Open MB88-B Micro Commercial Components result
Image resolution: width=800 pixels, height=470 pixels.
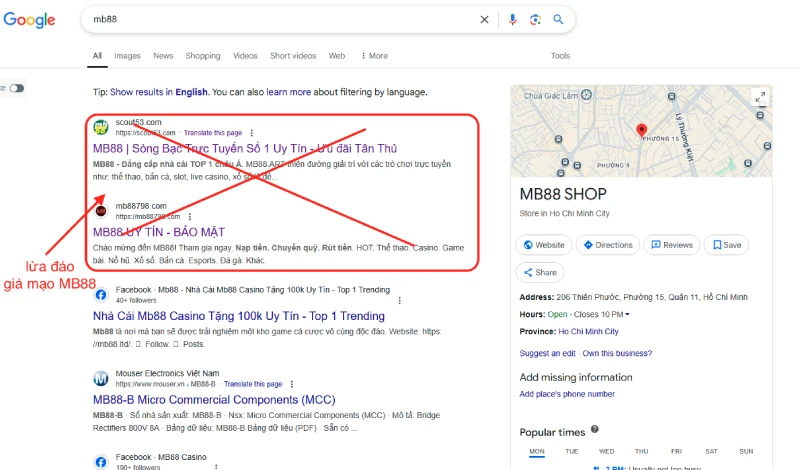pyautogui.click(x=214, y=400)
